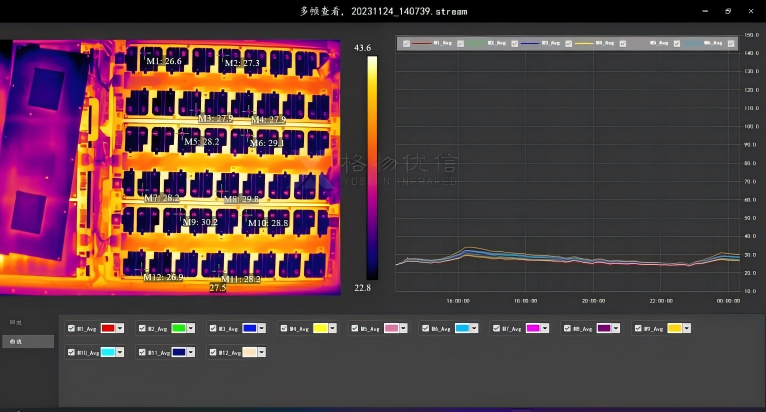Select the highlighted curve tab in the left sidebar
The image size is (766, 412).
(x=28, y=341)
